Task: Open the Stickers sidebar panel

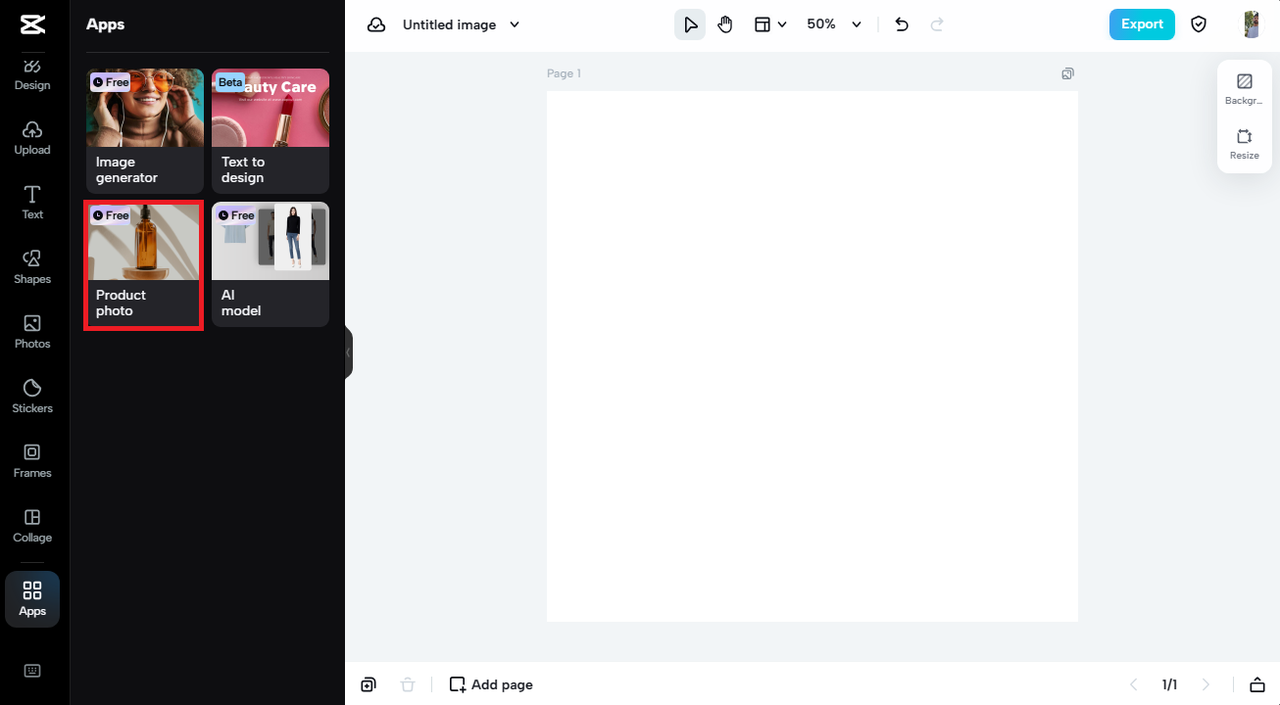Action: pos(32,396)
